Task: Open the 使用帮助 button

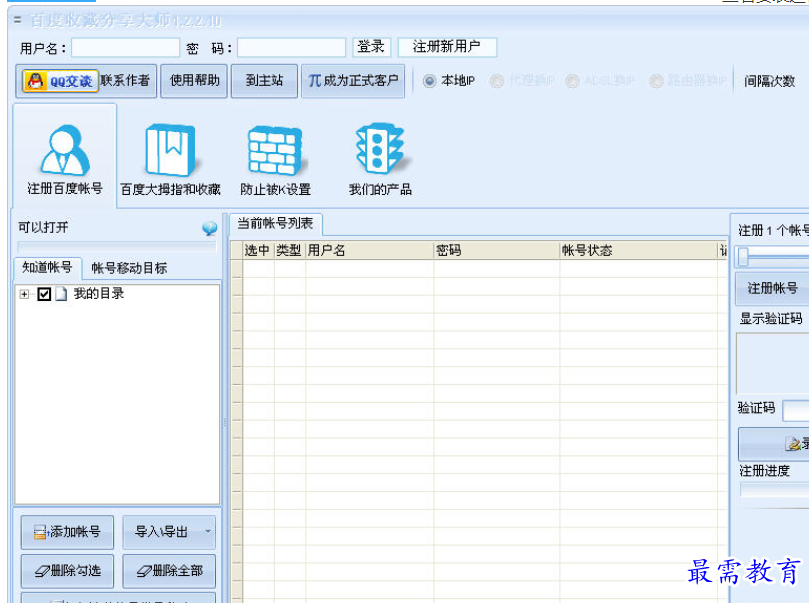Action: [194, 80]
